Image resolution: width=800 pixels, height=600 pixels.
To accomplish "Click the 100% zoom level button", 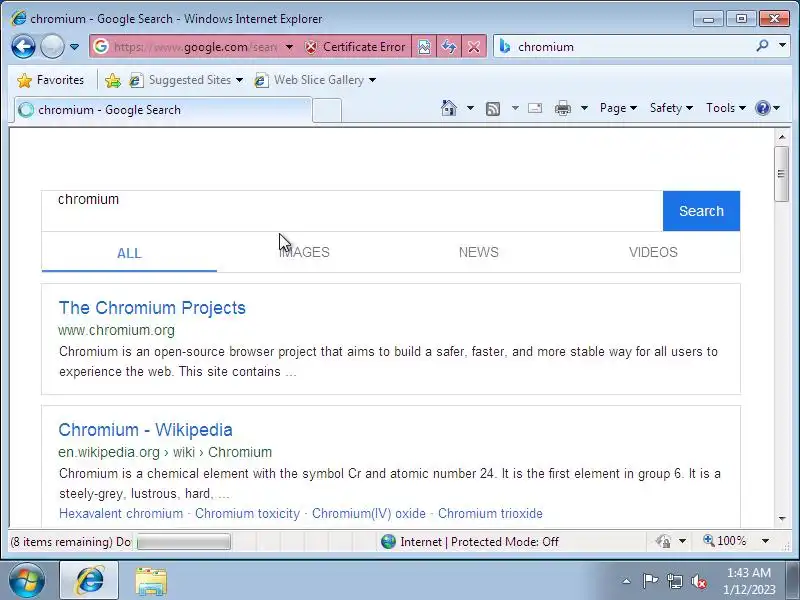I will point(724,541).
